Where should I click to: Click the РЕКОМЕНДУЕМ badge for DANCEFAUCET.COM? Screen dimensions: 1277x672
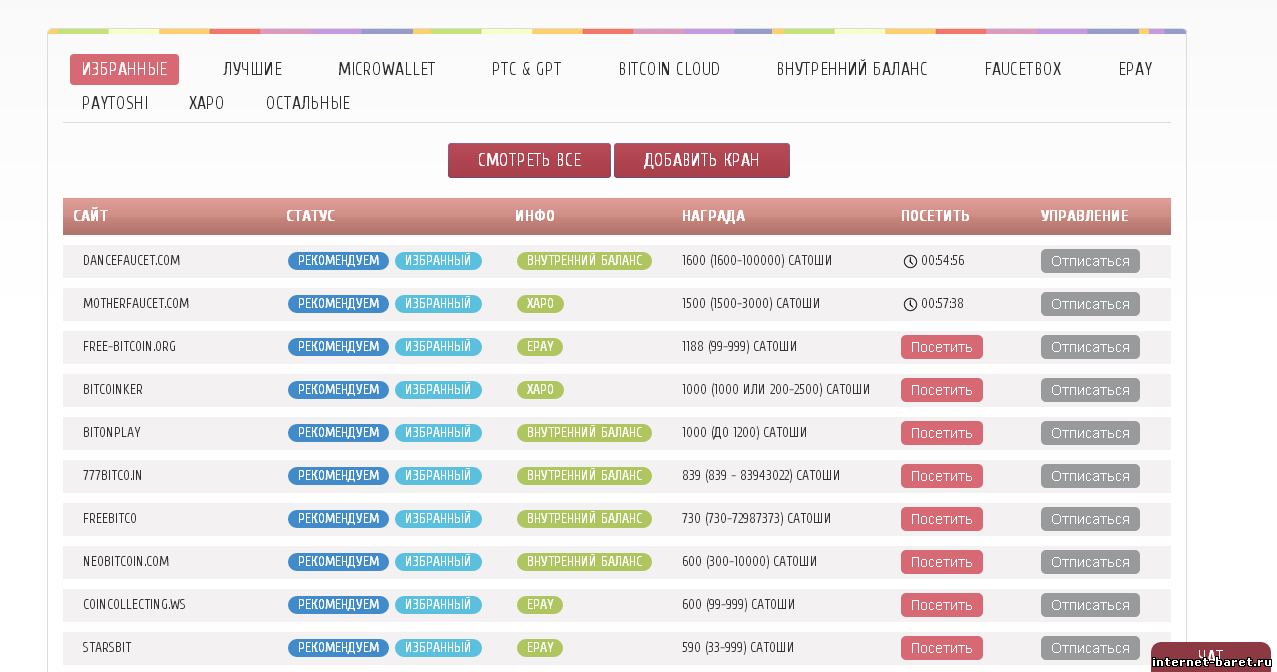(338, 261)
